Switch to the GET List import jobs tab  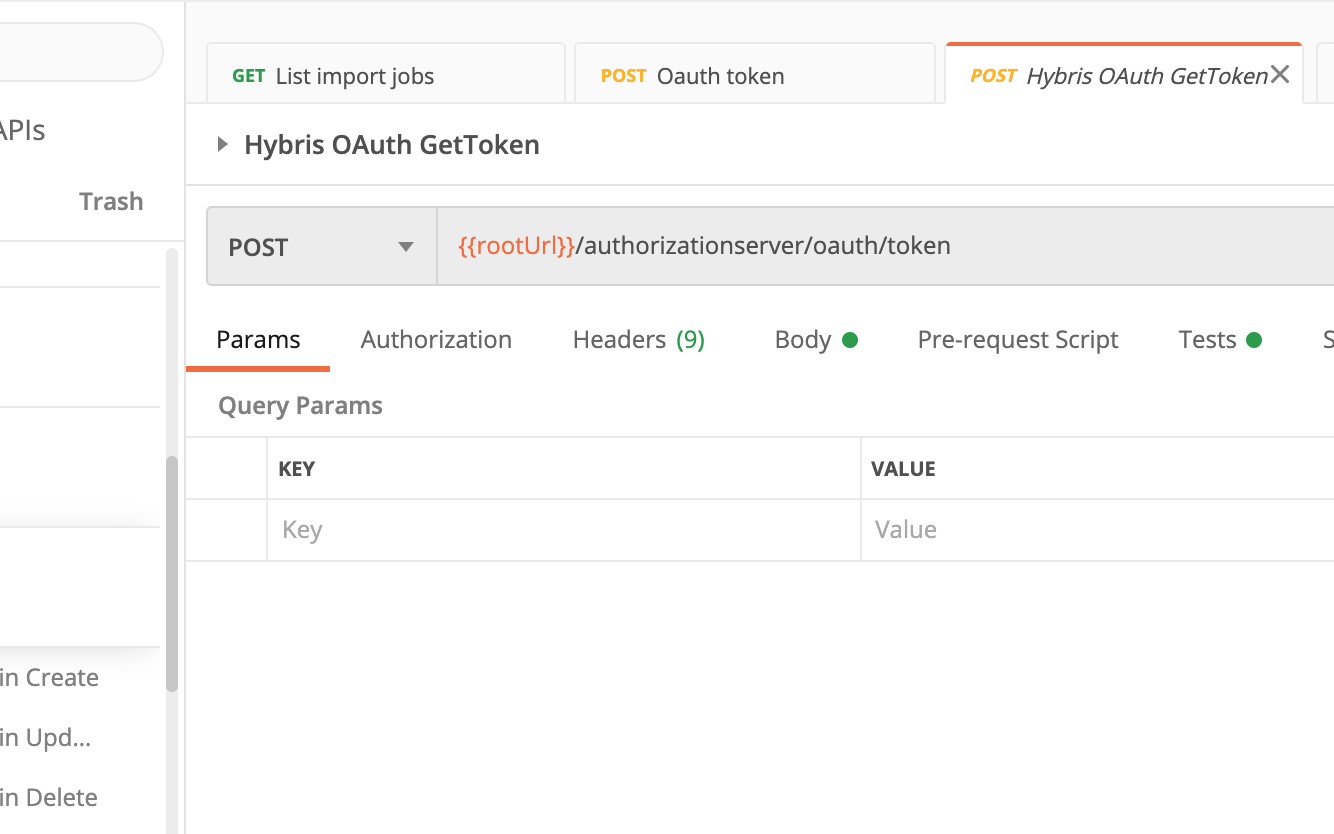[385, 76]
